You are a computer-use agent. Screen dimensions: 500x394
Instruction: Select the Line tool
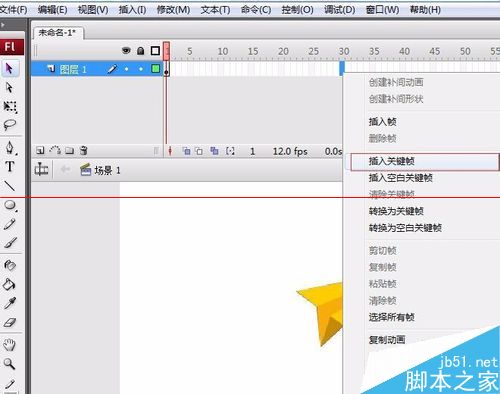10,185
